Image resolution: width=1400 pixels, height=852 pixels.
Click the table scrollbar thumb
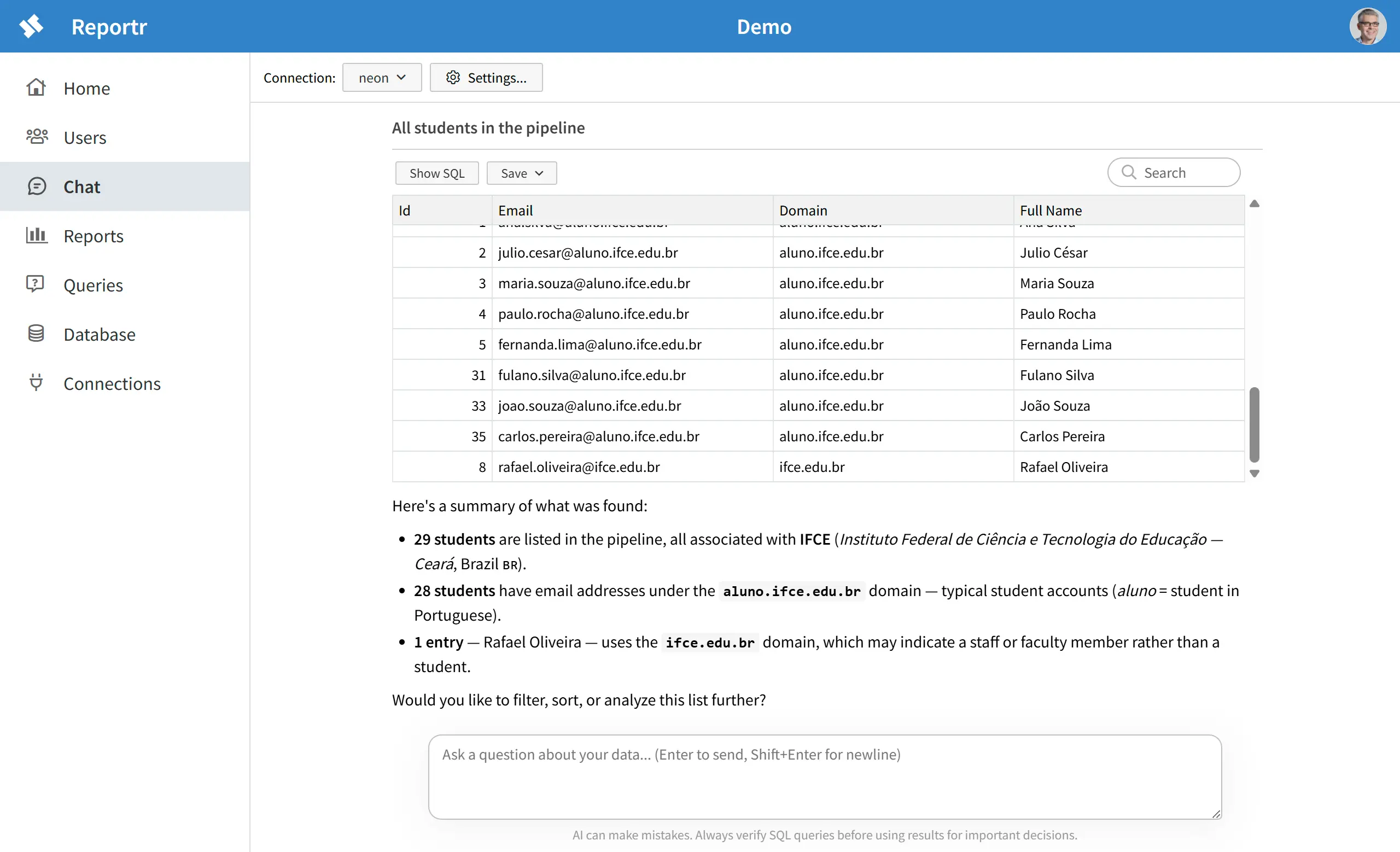point(1255,424)
